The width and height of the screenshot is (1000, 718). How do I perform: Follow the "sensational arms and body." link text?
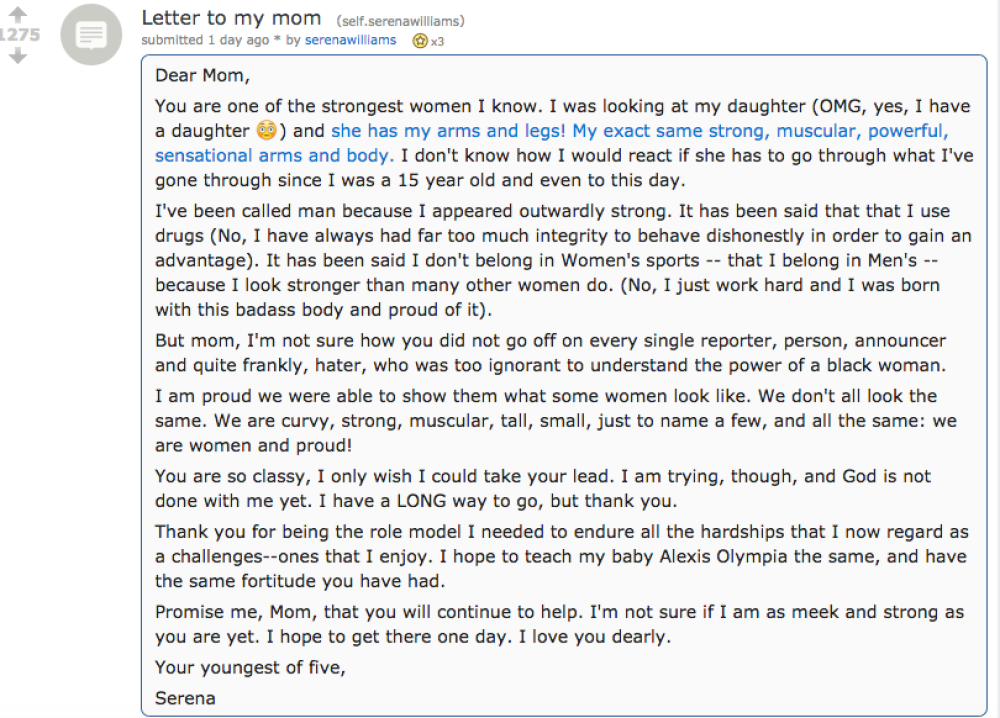tap(274, 156)
